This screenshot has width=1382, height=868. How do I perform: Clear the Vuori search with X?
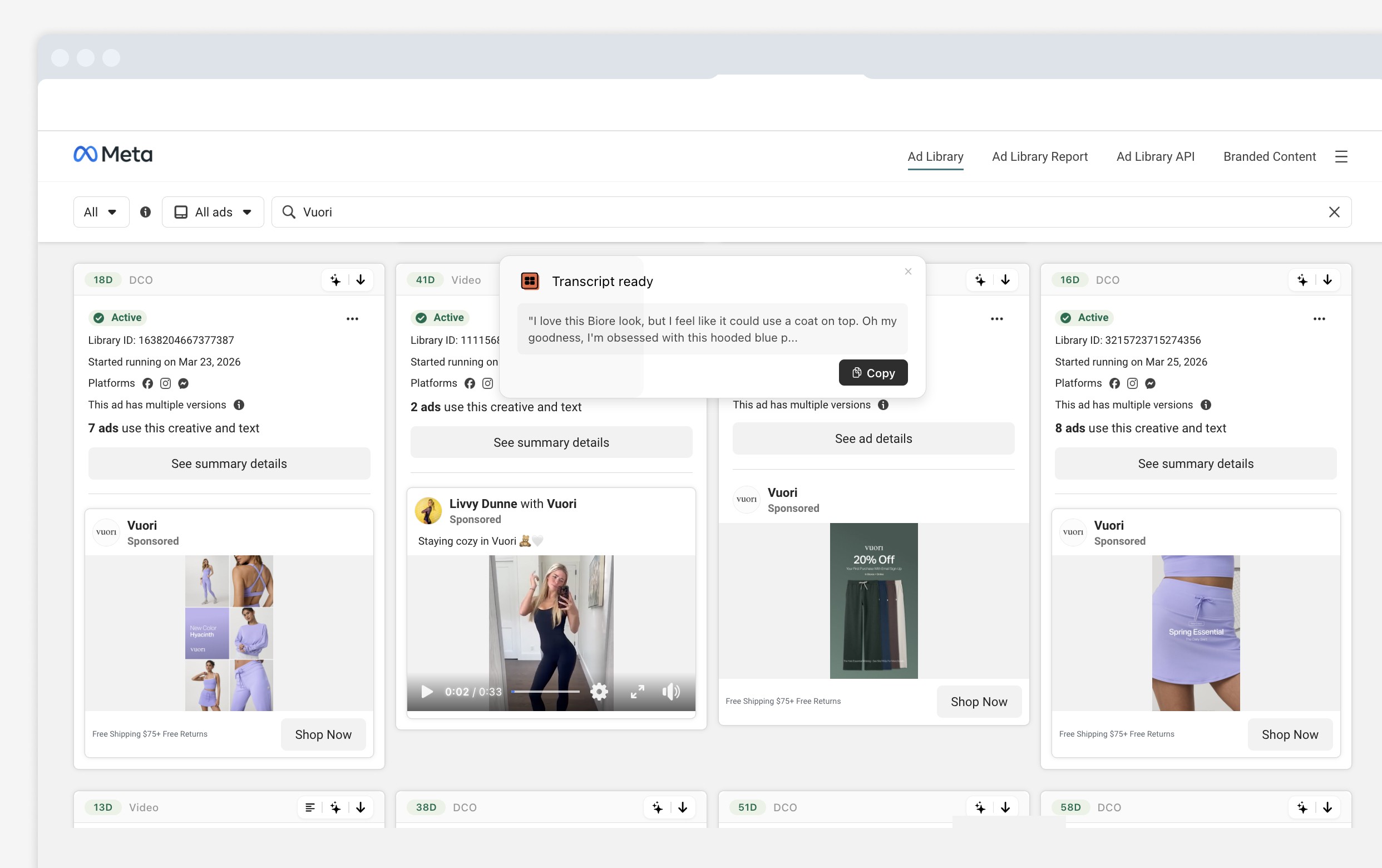1334,213
